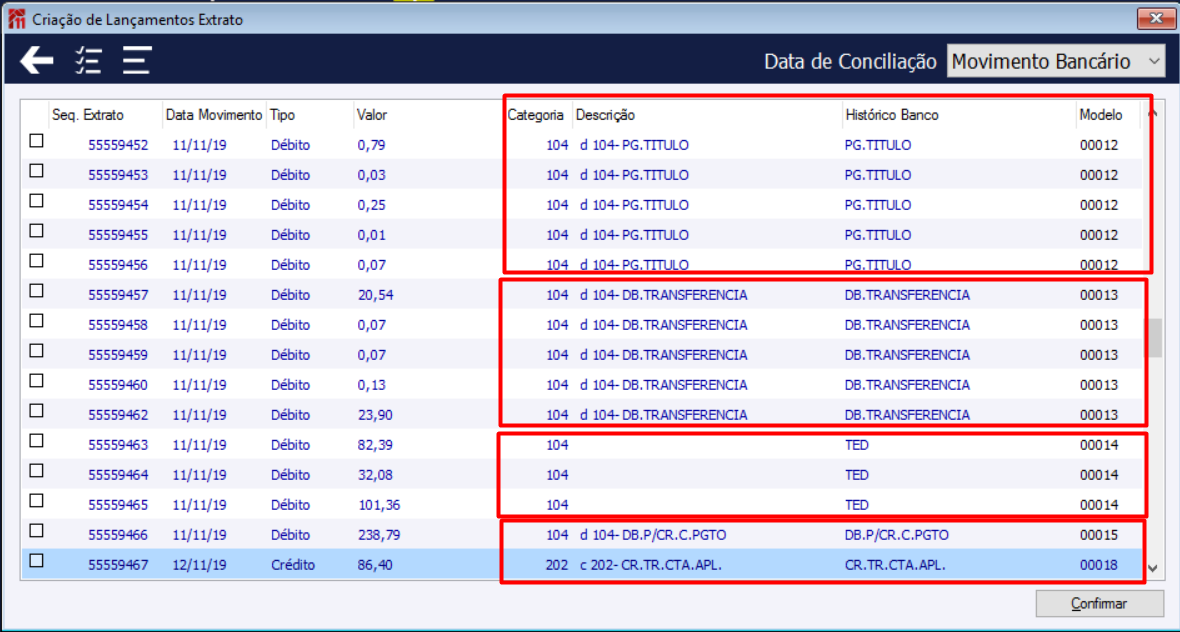
Task: Click the Categoria cell 202
Action: tap(557, 564)
